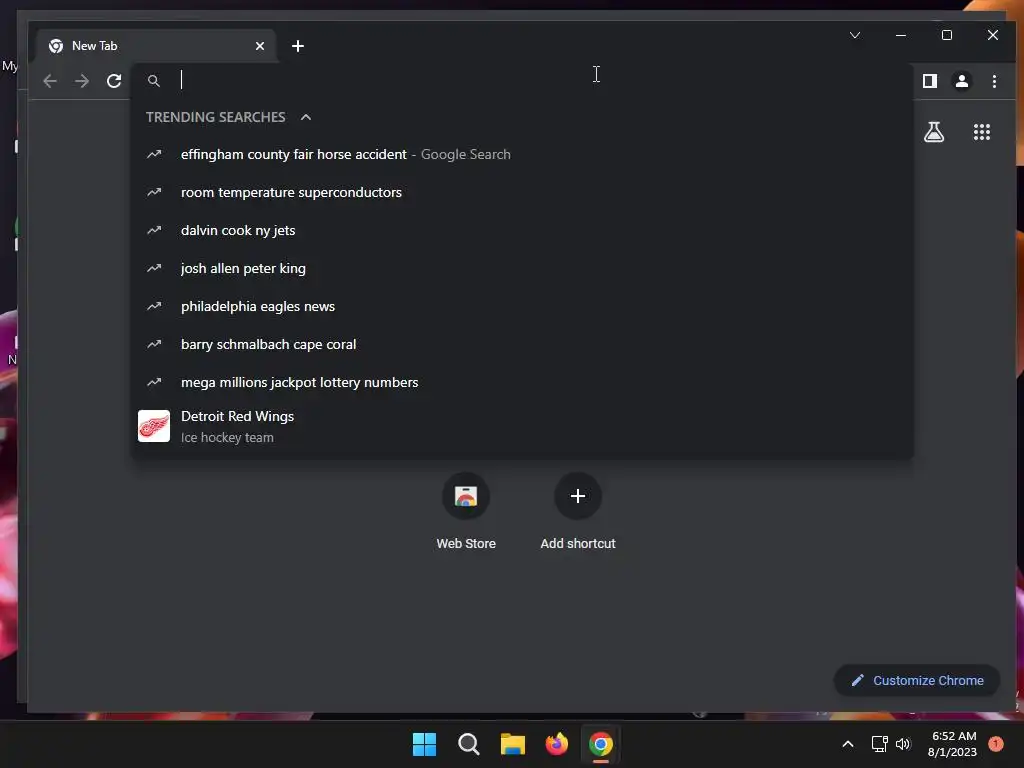The image size is (1024, 768).
Task: Select 'josh allen peter king' suggestion
Action: pos(522,268)
